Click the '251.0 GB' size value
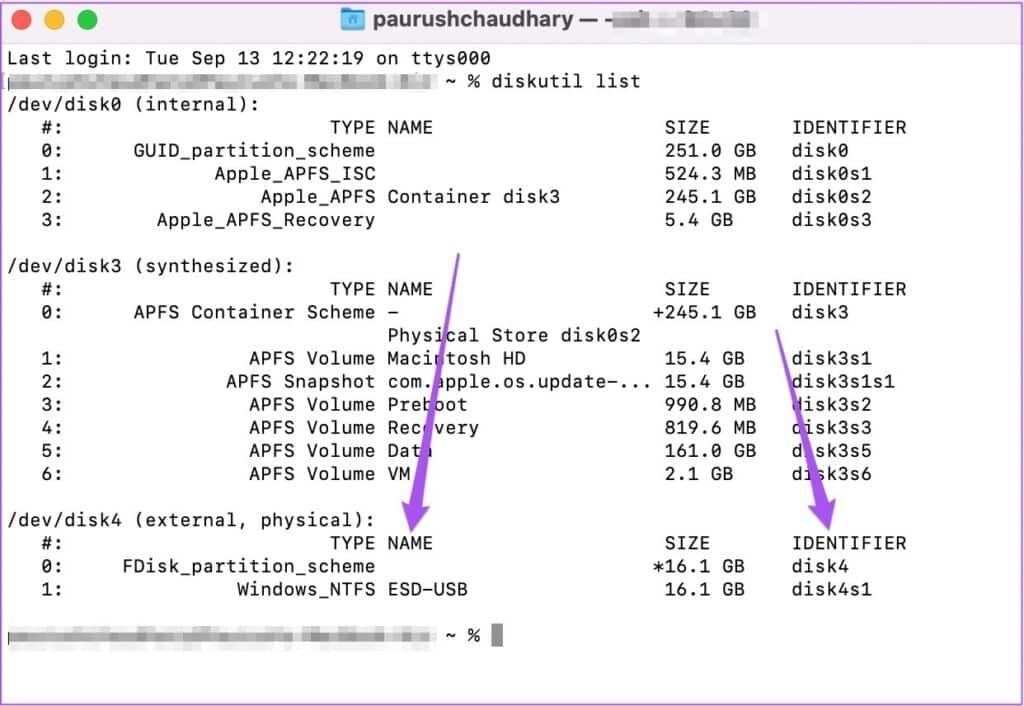1024x706 pixels. click(711, 151)
